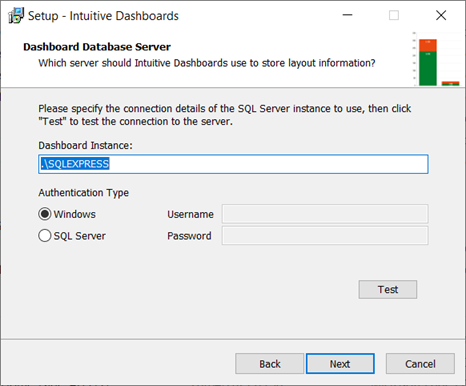Click the 'Setup - Intuitive Dashboards' title text
The width and height of the screenshot is (466, 386).
tap(103, 16)
